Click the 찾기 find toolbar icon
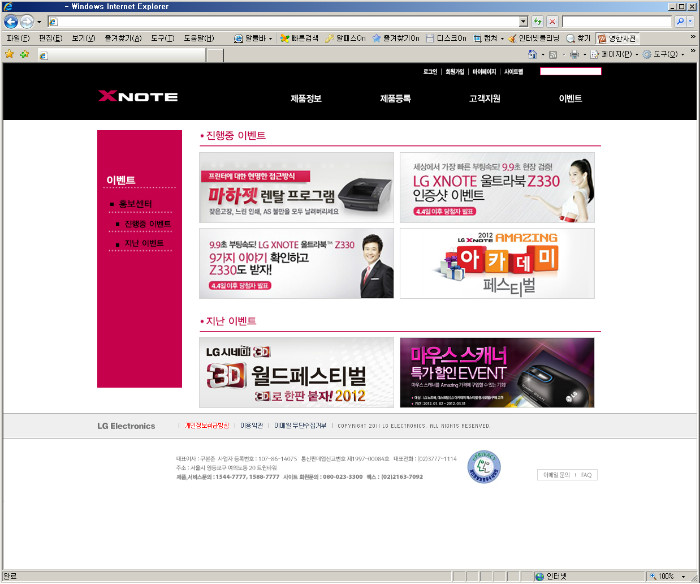This screenshot has width=700, height=584. [x=570, y=39]
